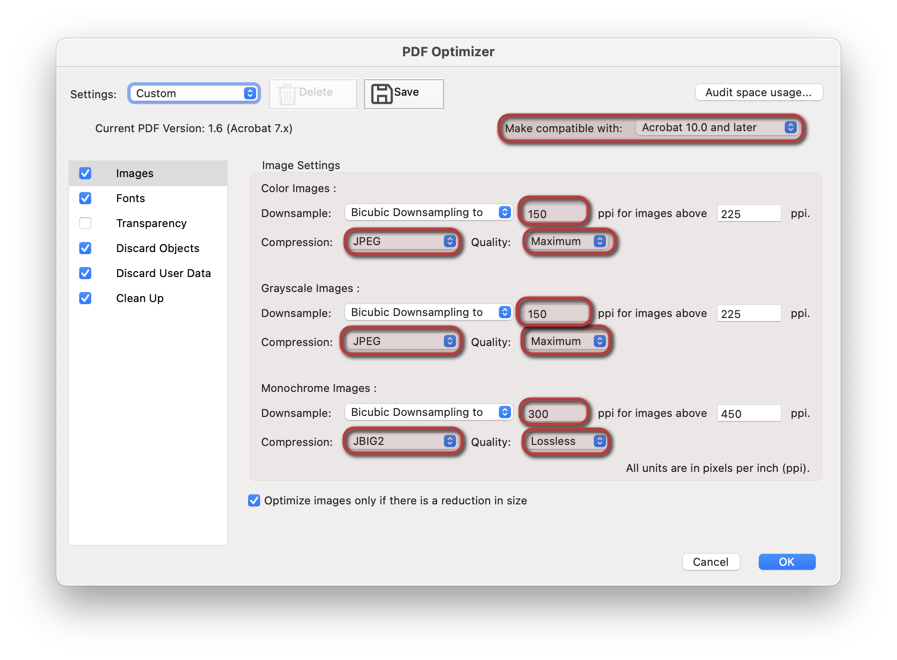Open Monochrome Quality Lossless dropdown
The height and width of the screenshot is (660, 897).
[x=566, y=441]
